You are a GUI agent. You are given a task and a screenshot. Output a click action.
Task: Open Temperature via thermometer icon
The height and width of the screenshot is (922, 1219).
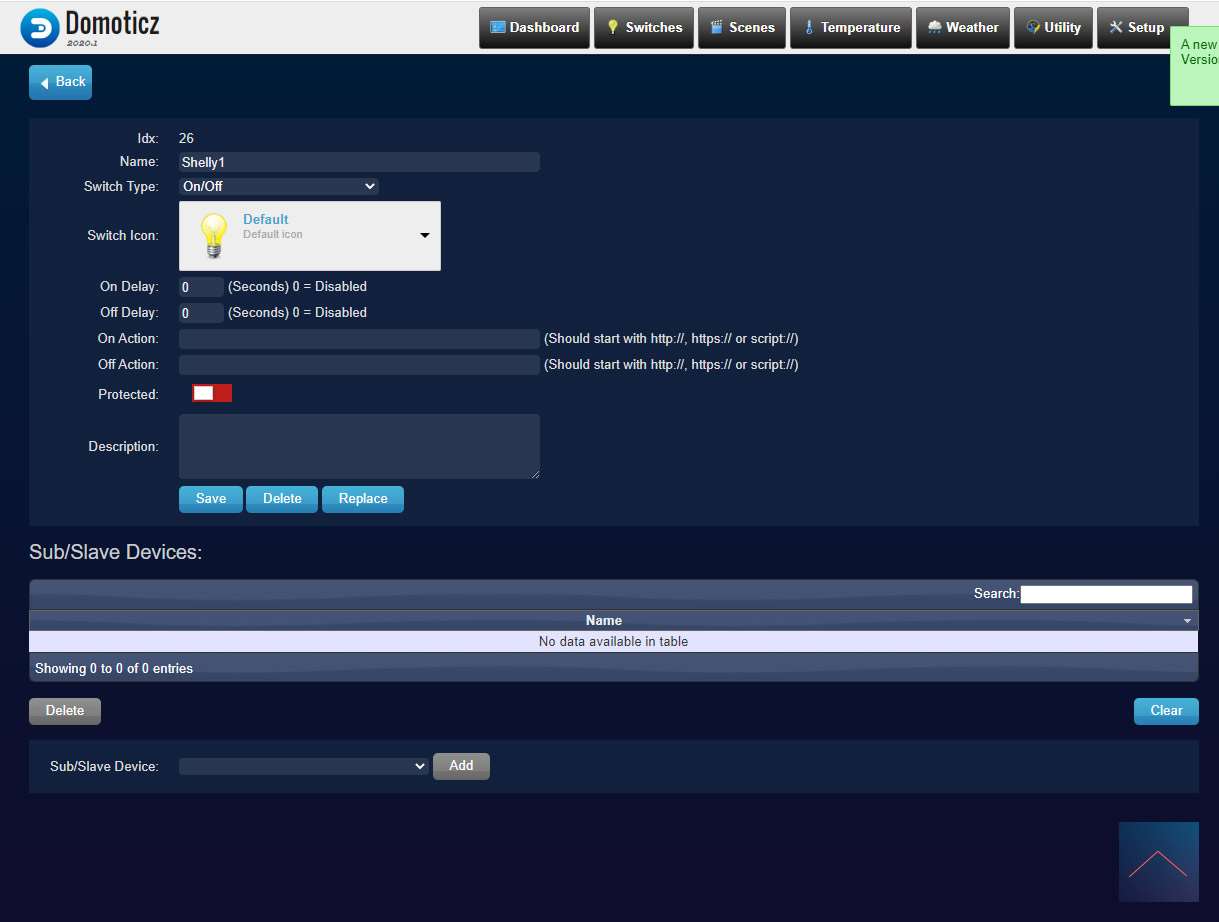[809, 28]
